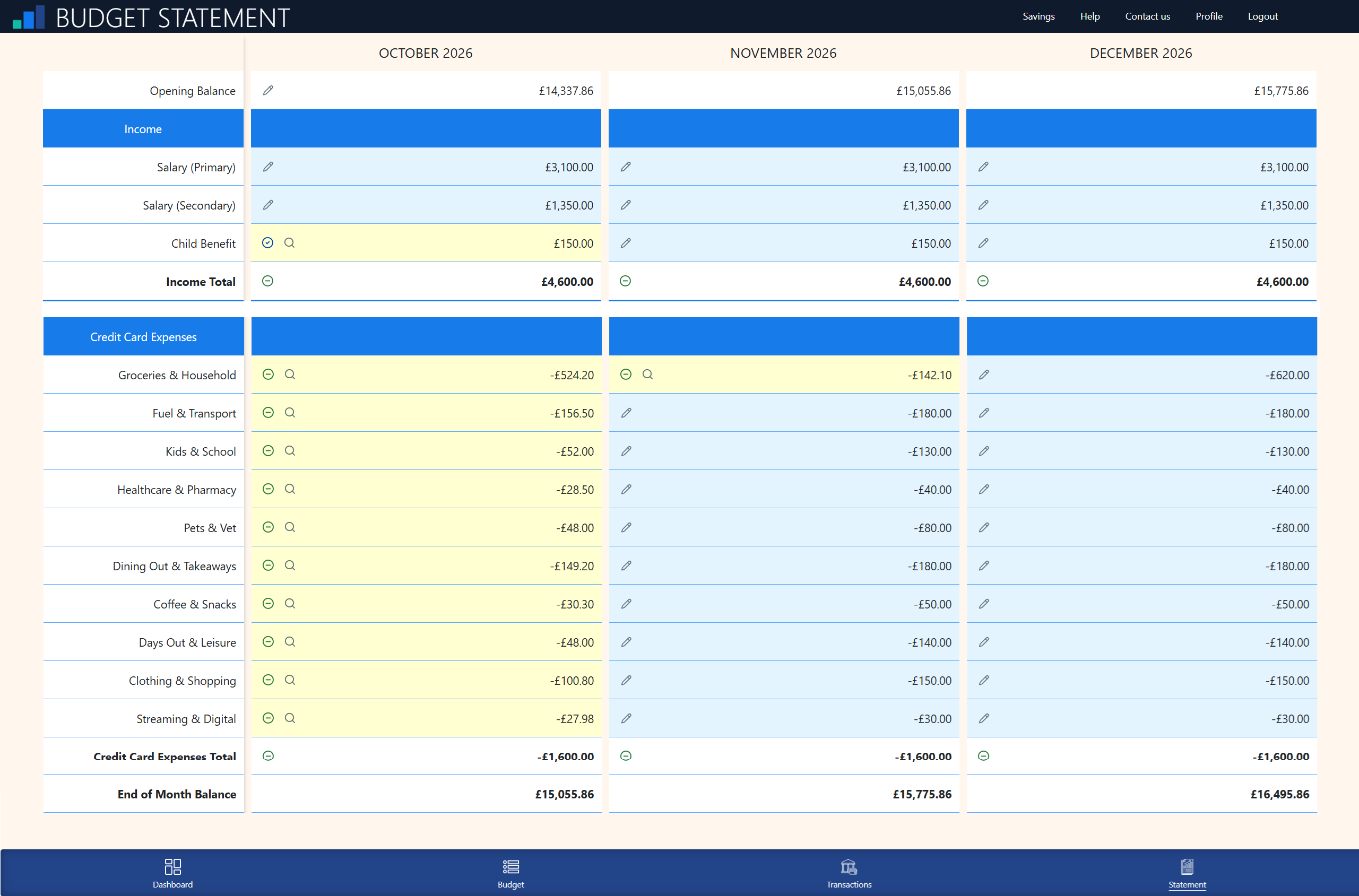Edit the October Opening Balance pencil icon
The width and height of the screenshot is (1359, 896).
coord(268,90)
